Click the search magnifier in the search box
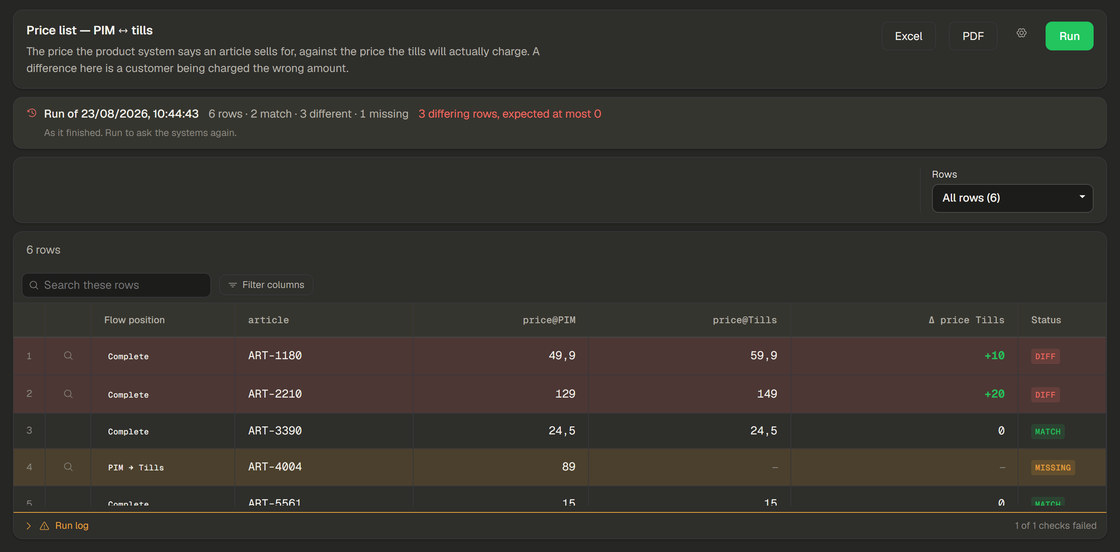 (34, 285)
